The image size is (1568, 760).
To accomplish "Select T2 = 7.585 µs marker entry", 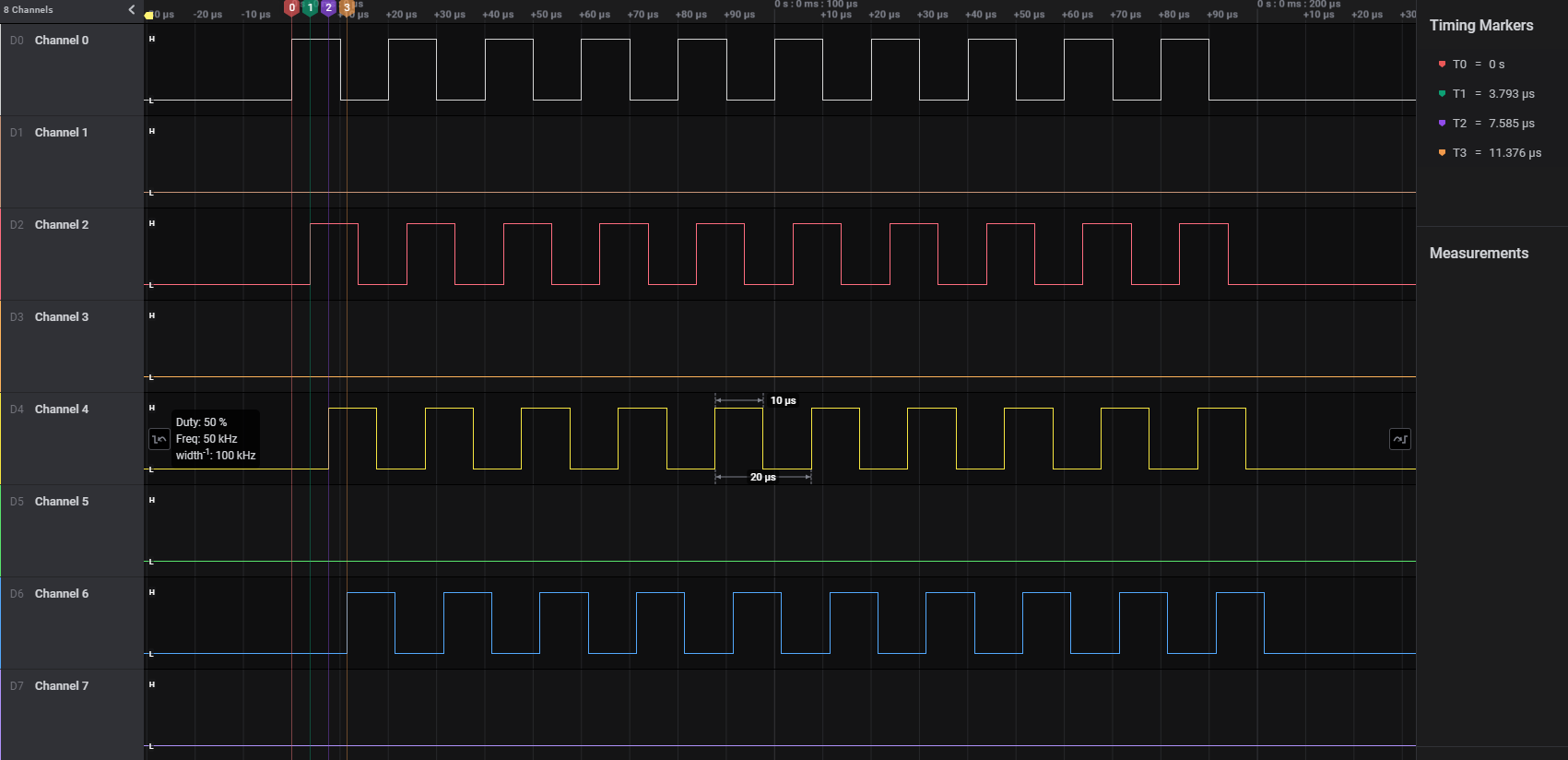I will pos(1486,124).
